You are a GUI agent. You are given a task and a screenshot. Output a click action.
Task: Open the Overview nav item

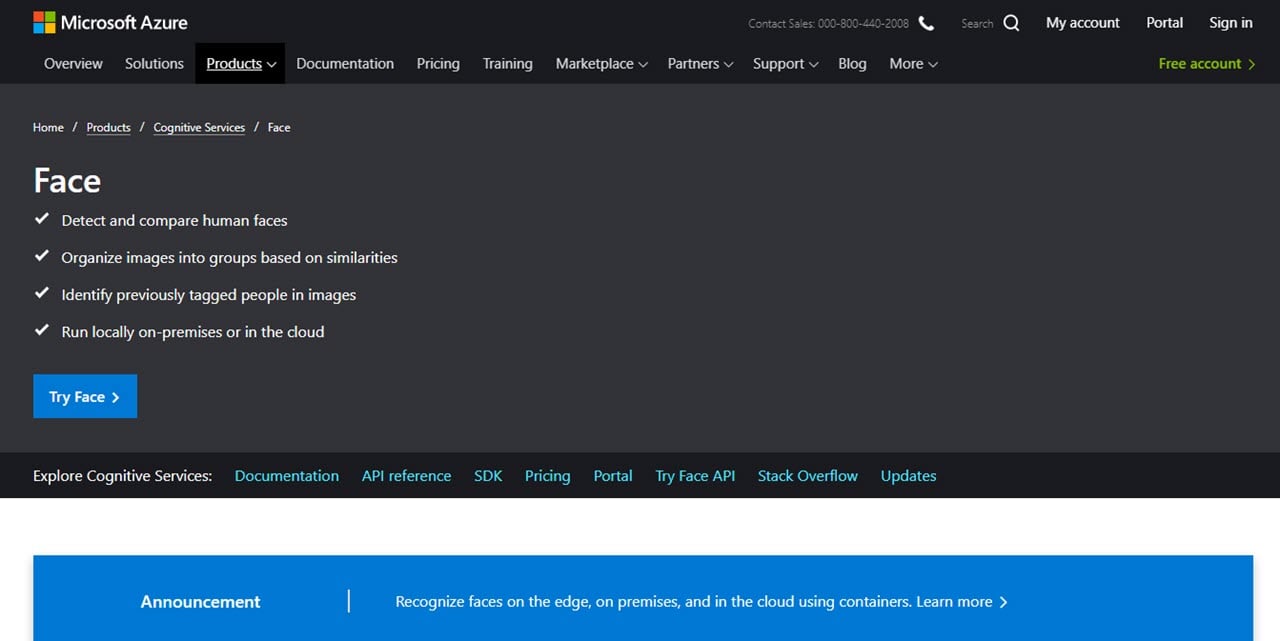click(73, 63)
